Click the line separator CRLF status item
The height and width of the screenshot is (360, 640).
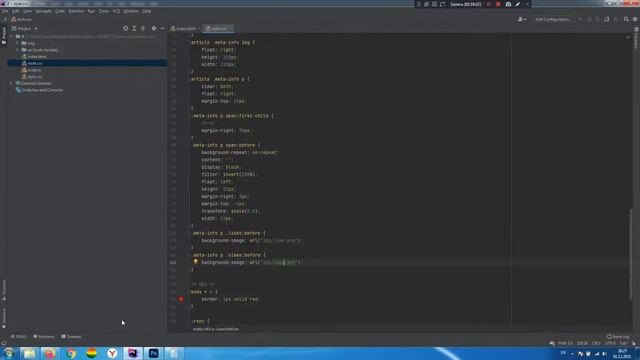pos(596,344)
